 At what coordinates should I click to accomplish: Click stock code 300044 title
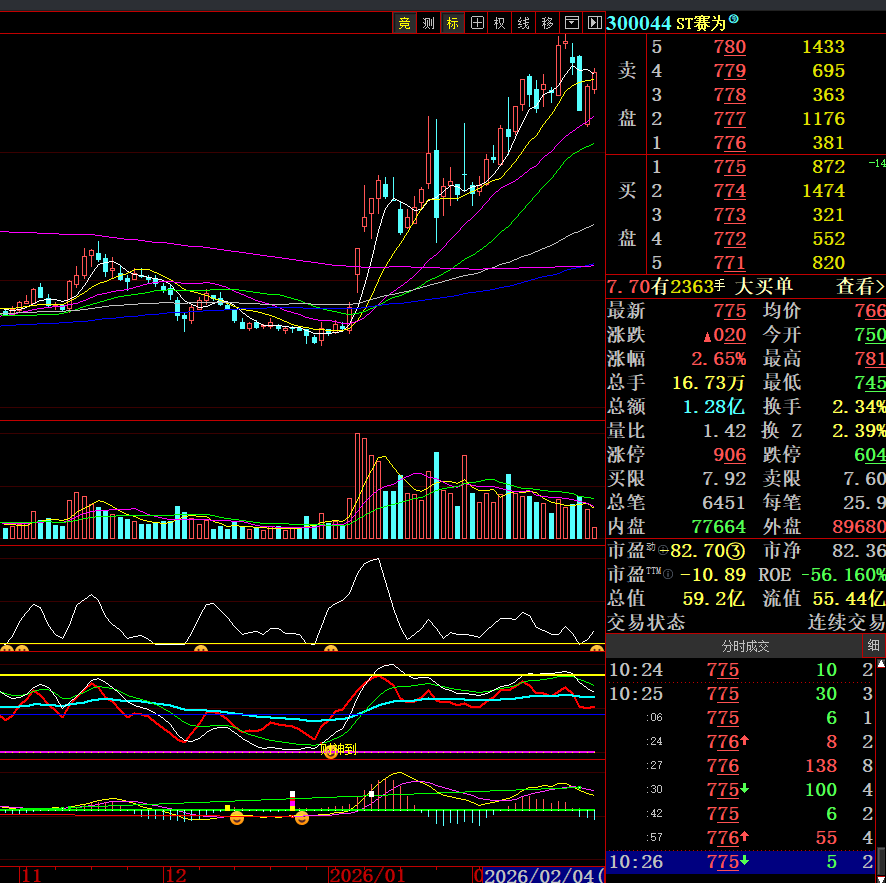pos(639,23)
